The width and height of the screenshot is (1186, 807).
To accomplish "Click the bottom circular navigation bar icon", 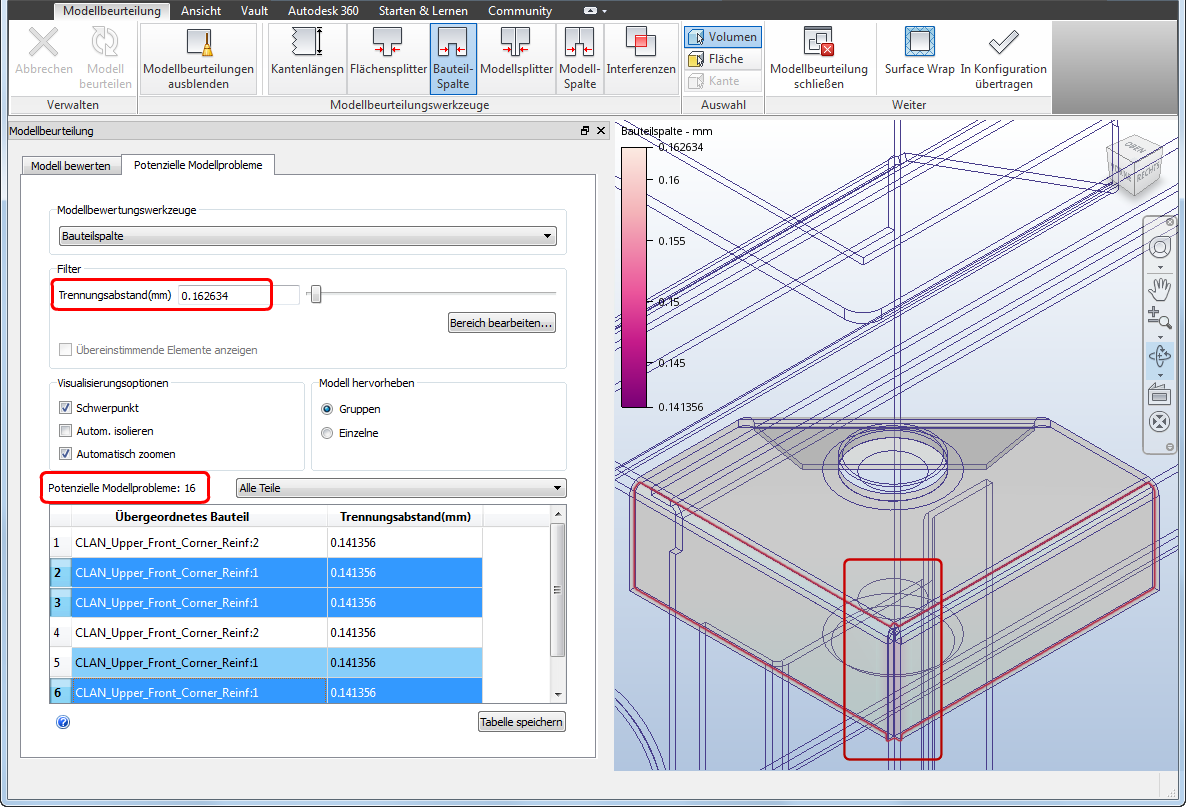I will pyautogui.click(x=1160, y=422).
